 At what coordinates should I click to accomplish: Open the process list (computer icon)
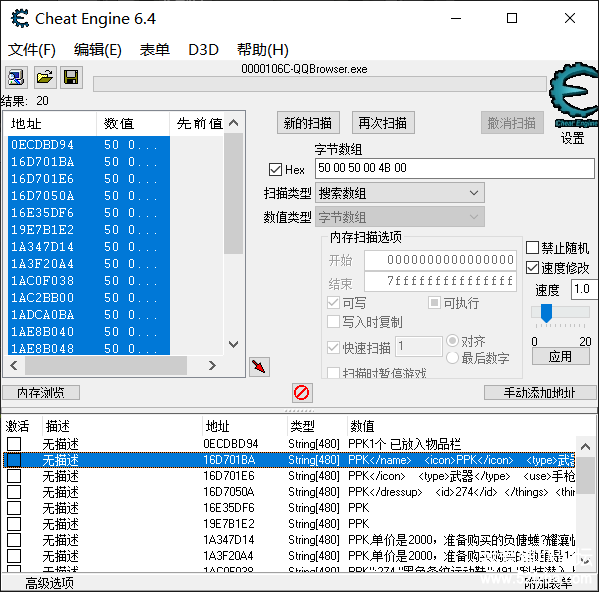coord(16,78)
